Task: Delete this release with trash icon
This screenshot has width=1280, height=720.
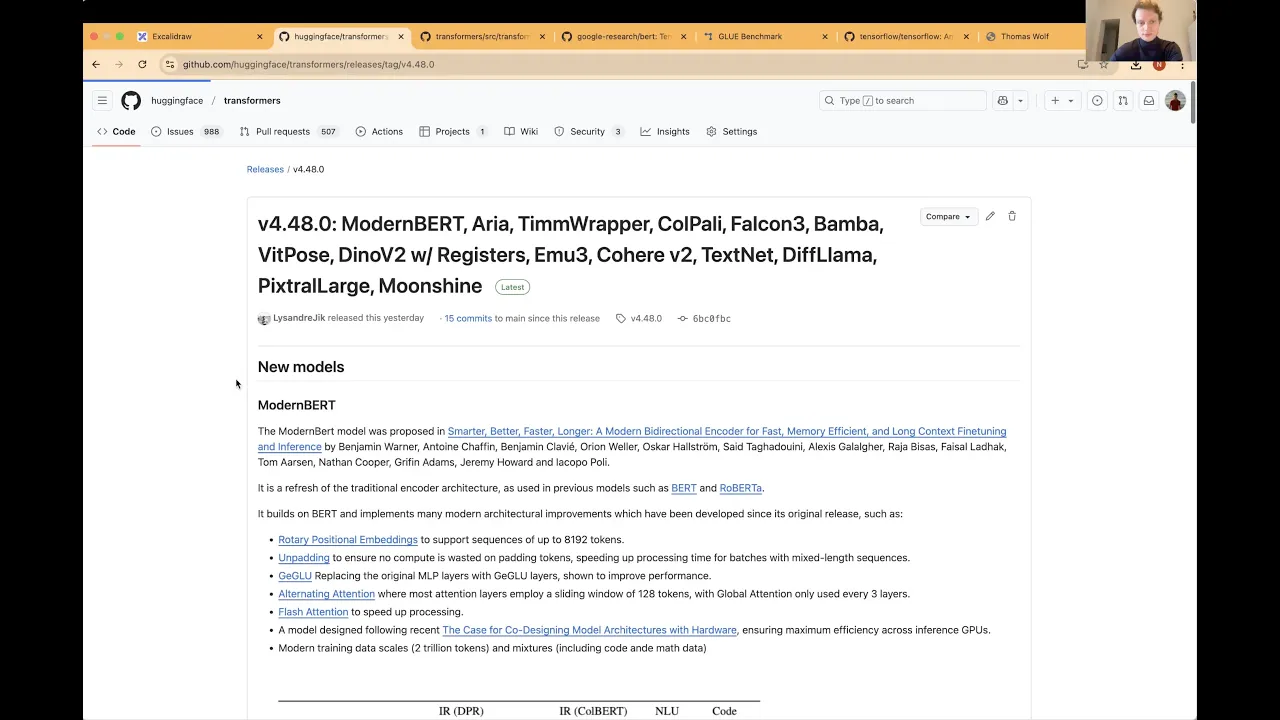Action: [1012, 216]
